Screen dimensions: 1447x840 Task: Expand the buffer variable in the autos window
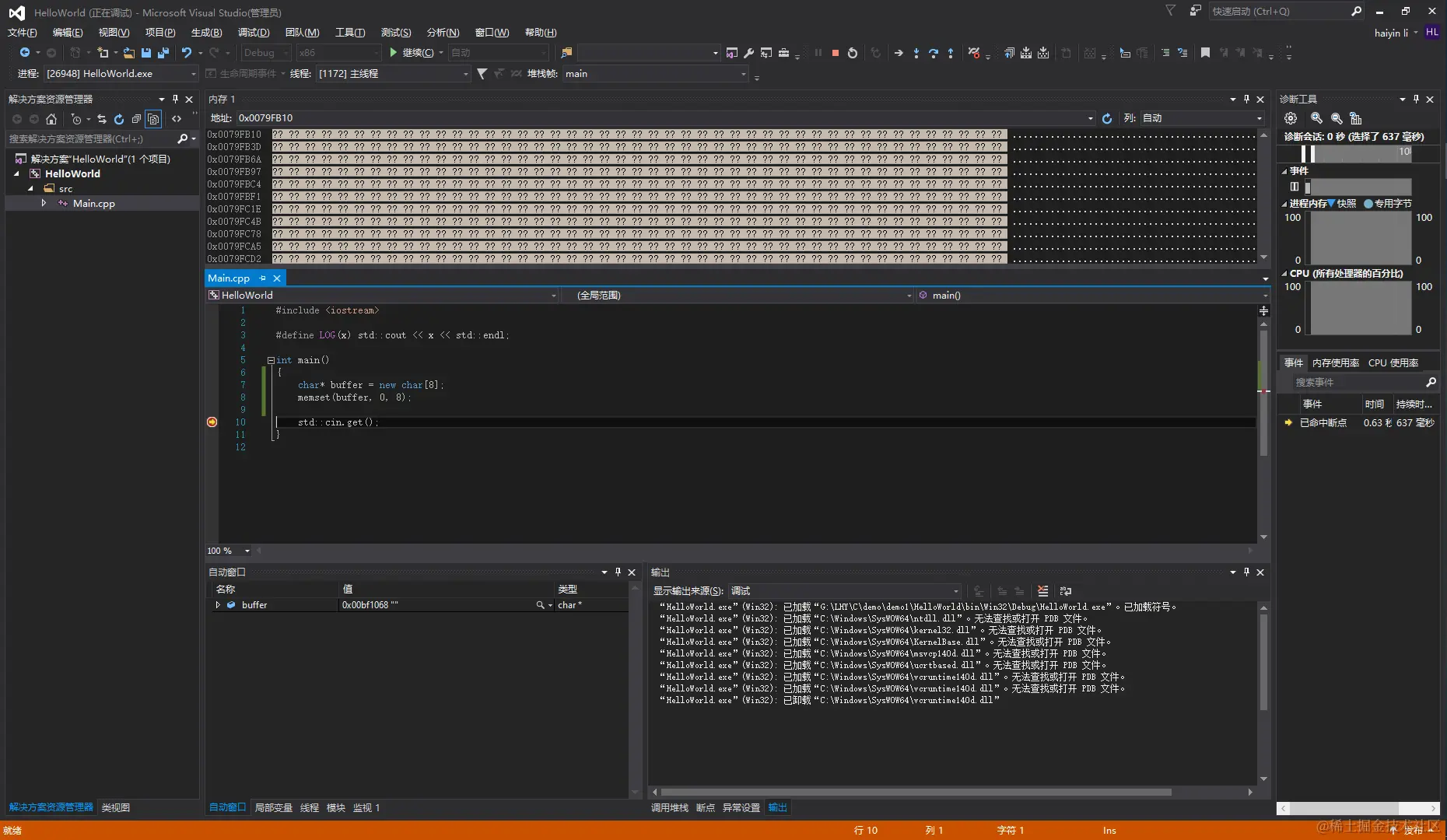218,605
